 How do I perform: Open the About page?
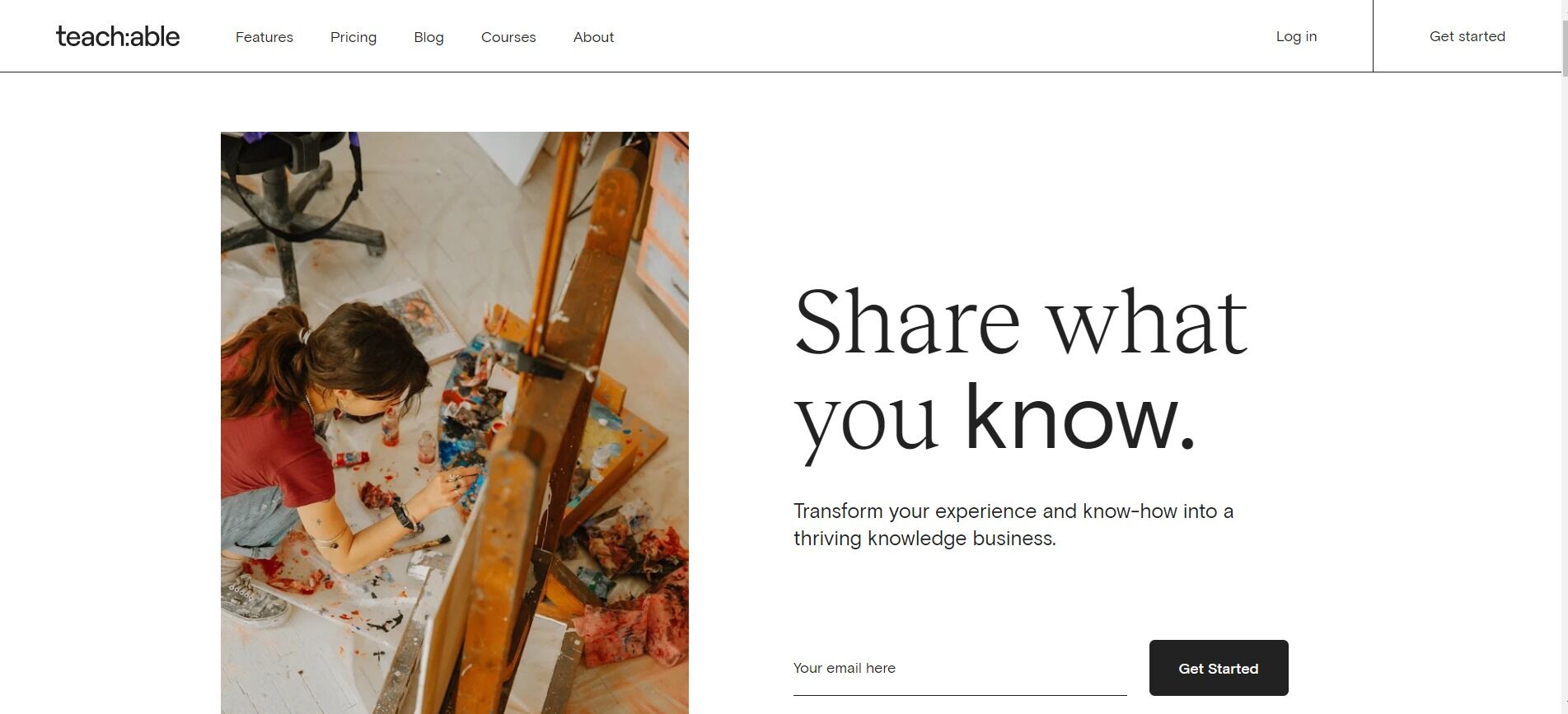[593, 37]
